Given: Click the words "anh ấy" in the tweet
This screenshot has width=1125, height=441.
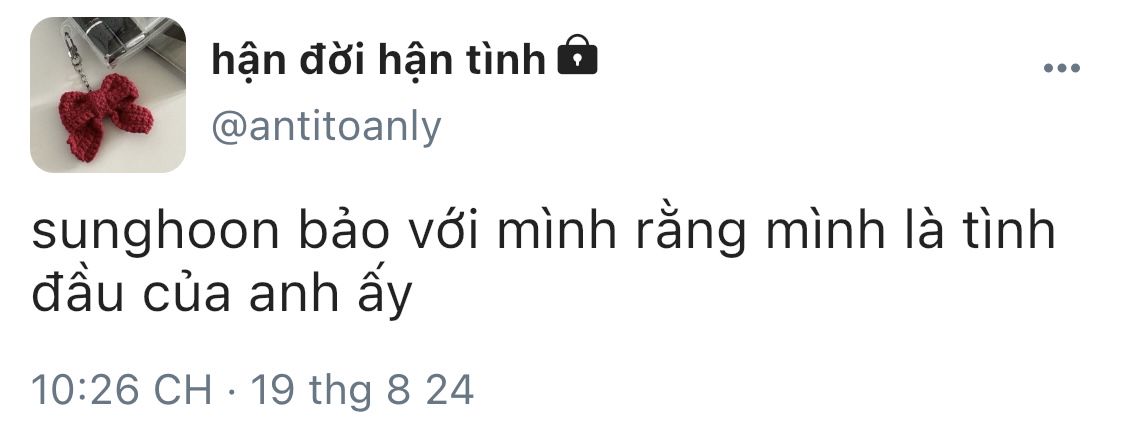Looking at the screenshot, I should (331, 296).
